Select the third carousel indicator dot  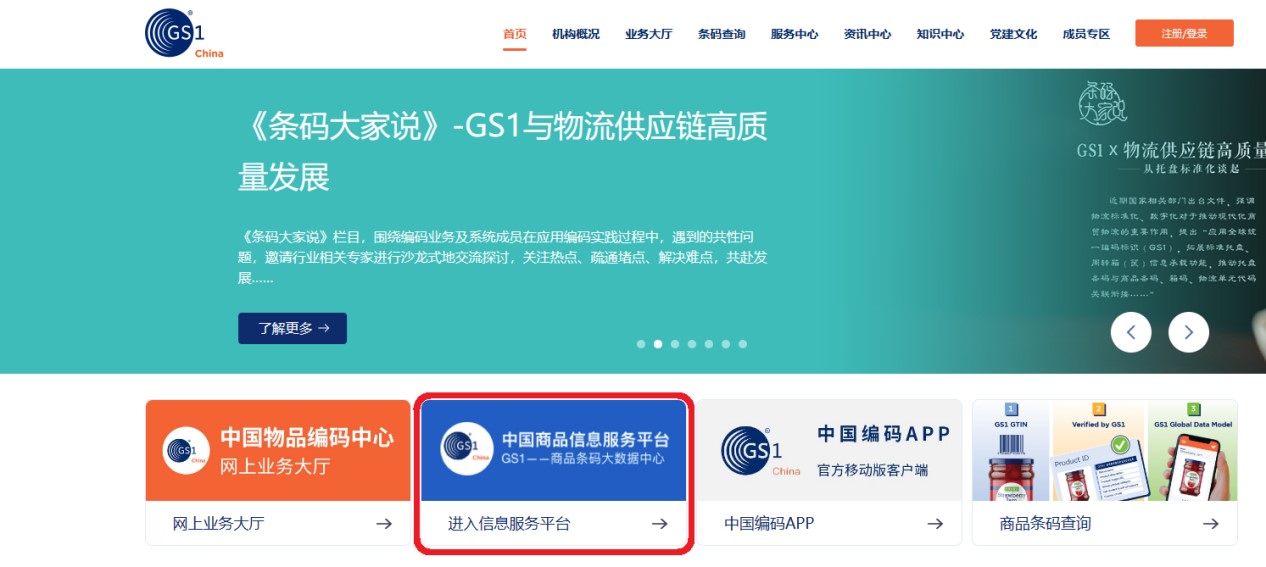coord(675,344)
